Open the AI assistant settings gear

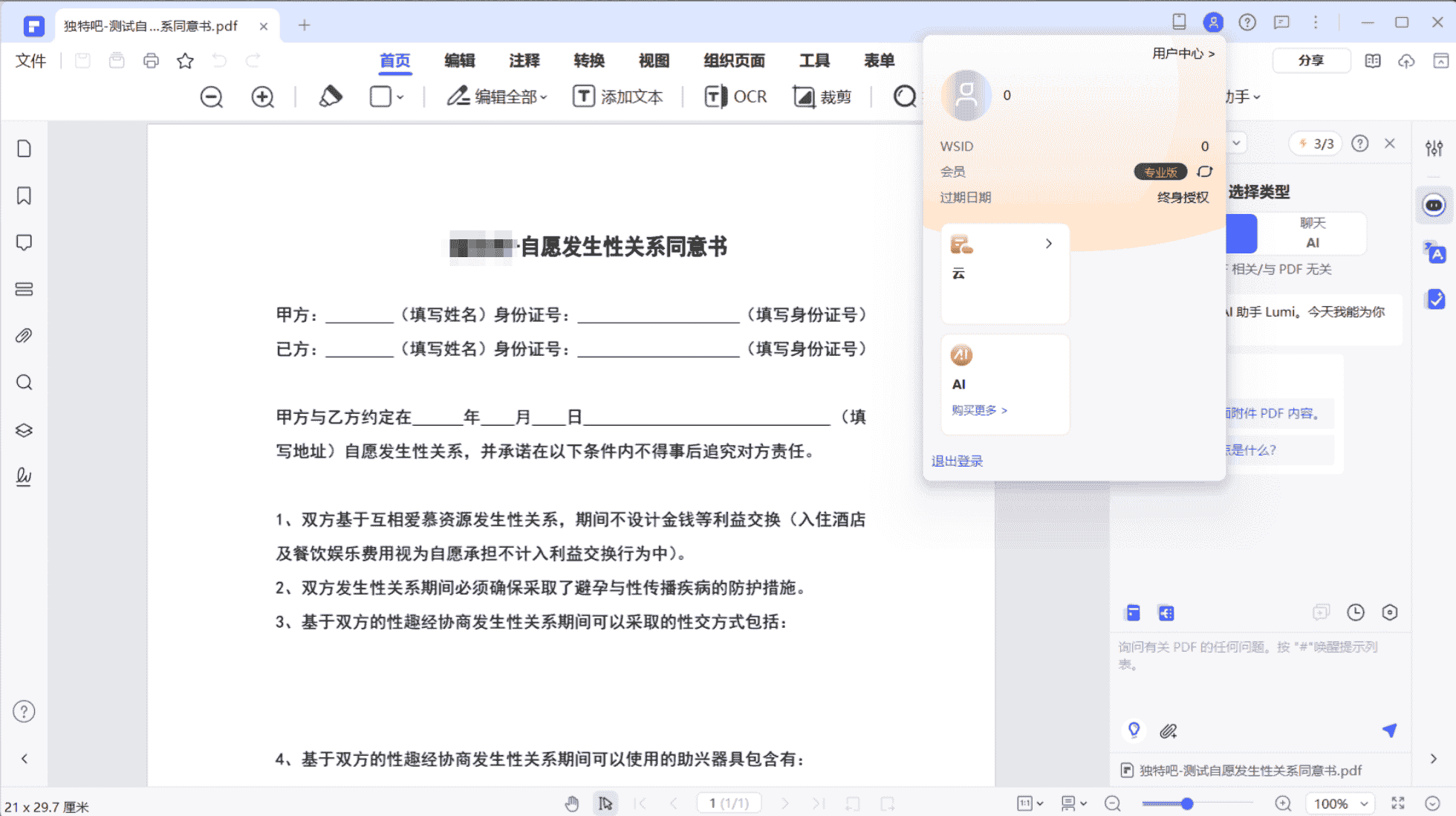pos(1391,612)
